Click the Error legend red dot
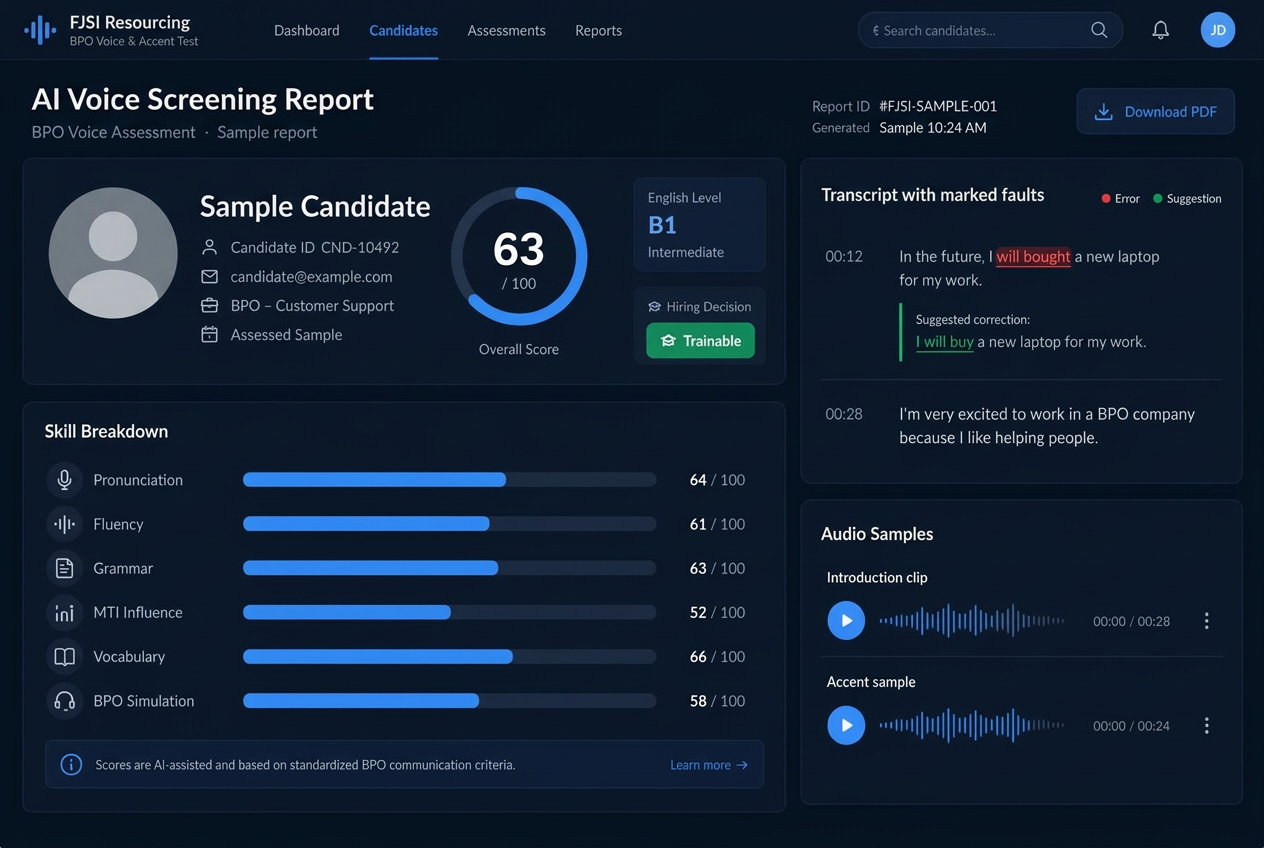Image resolution: width=1264 pixels, height=848 pixels. point(1106,198)
